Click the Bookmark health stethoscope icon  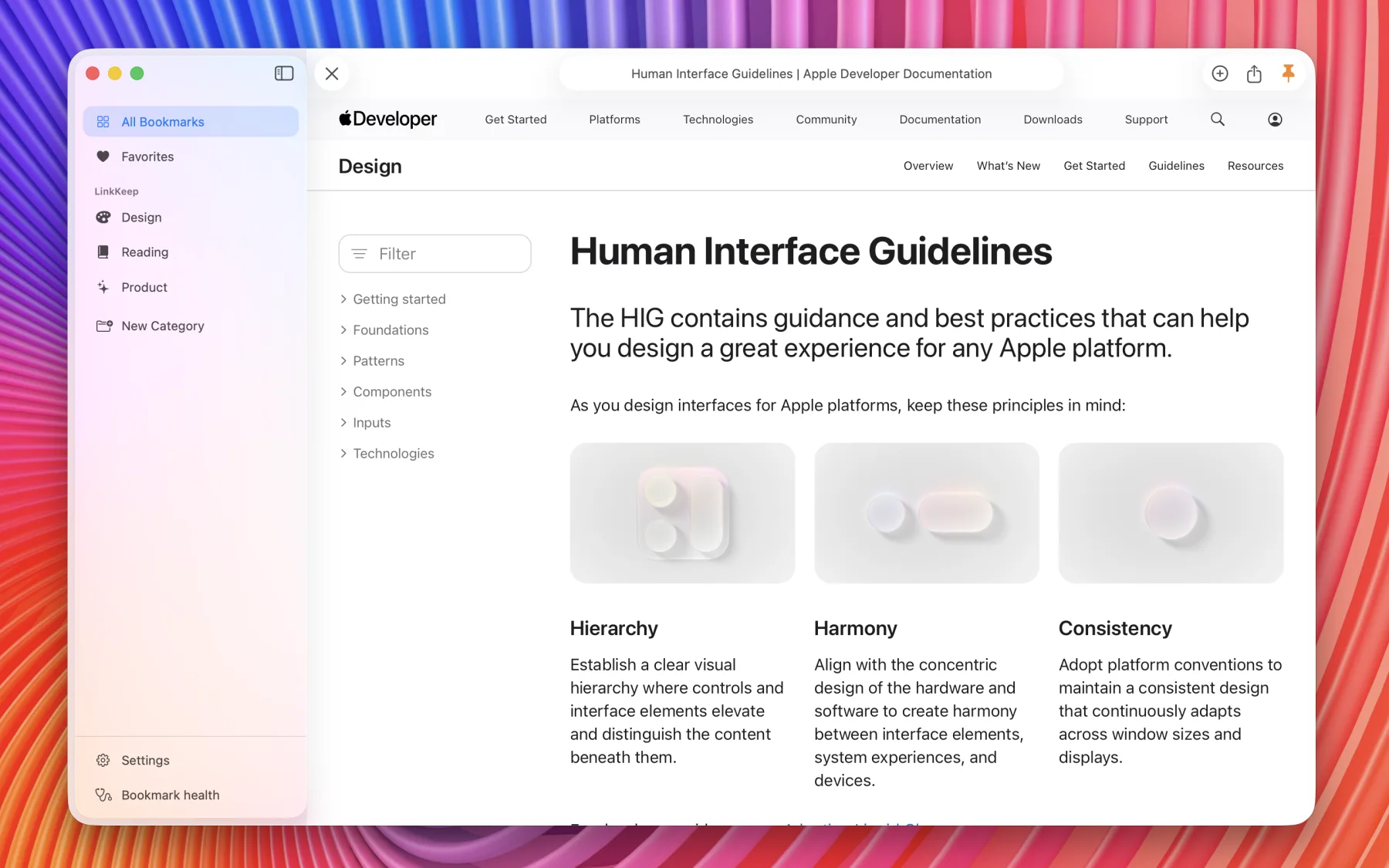[x=103, y=795]
